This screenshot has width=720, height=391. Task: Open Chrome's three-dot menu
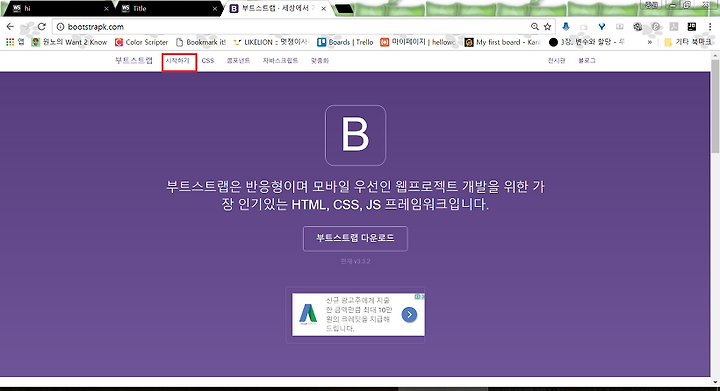click(710, 27)
